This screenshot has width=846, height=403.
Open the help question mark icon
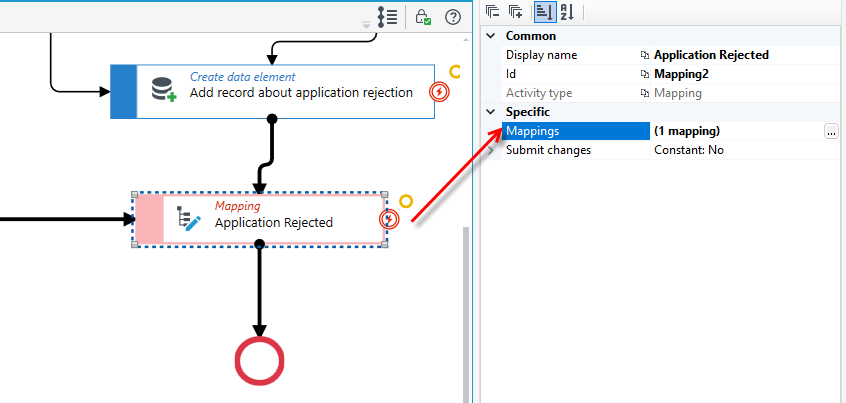(453, 17)
